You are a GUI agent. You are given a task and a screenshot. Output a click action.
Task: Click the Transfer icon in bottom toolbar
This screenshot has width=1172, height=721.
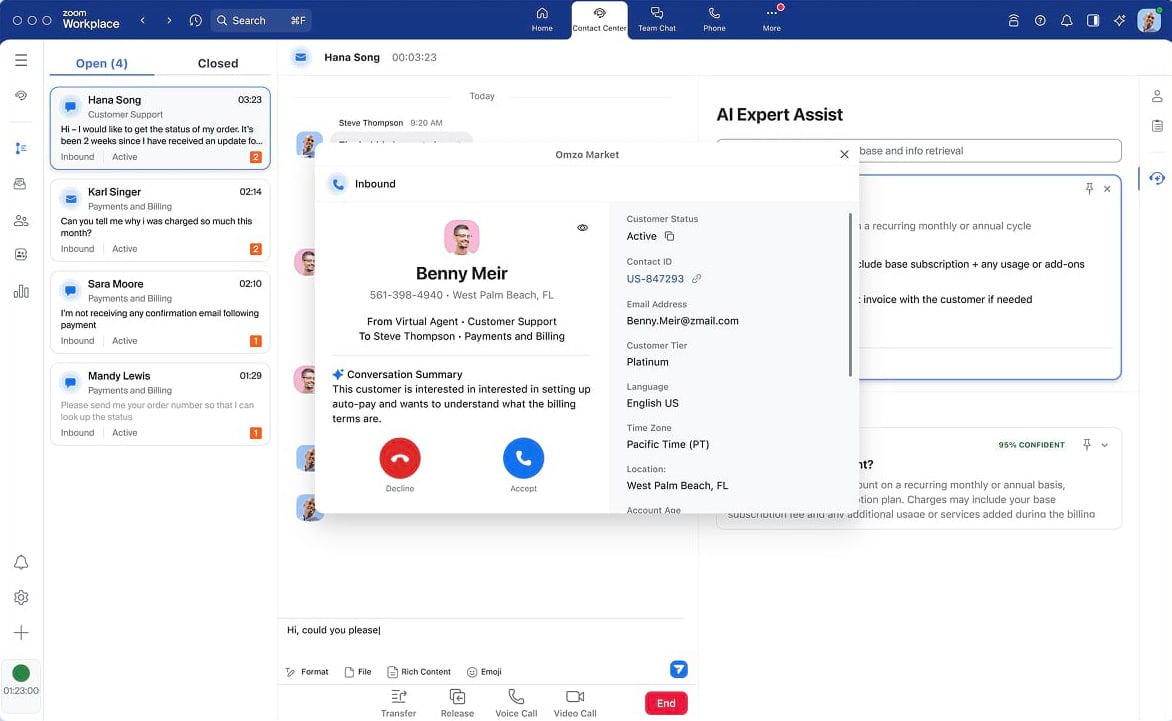tap(398, 697)
